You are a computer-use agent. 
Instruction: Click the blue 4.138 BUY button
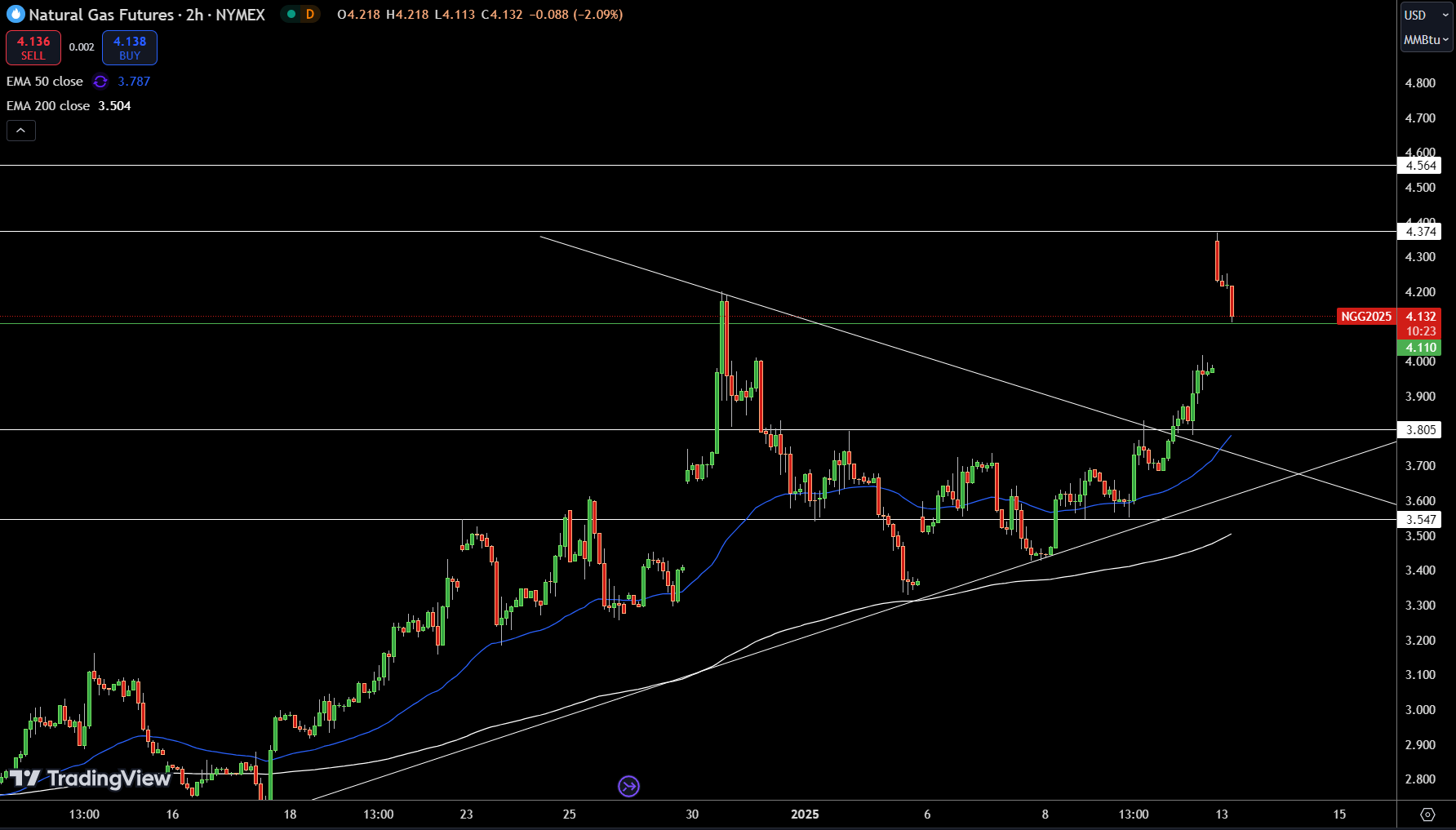point(130,48)
